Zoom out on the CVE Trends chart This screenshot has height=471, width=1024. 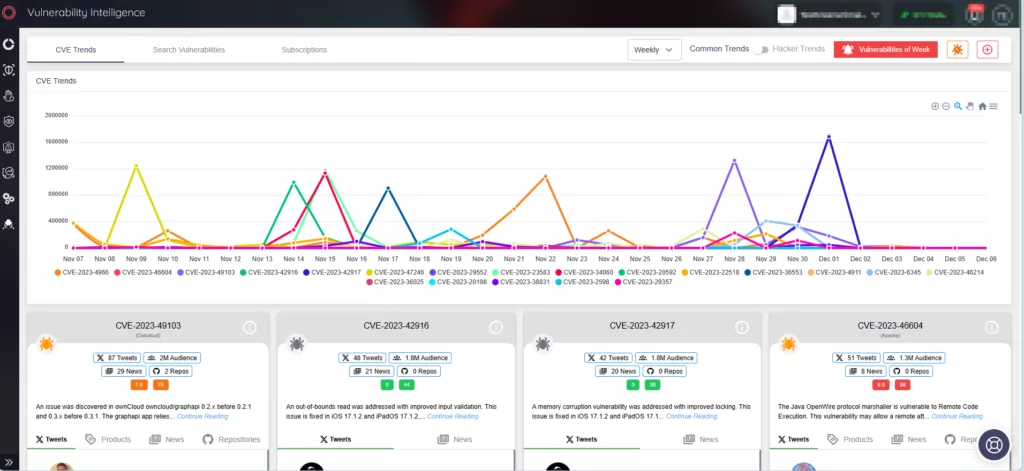coord(946,106)
